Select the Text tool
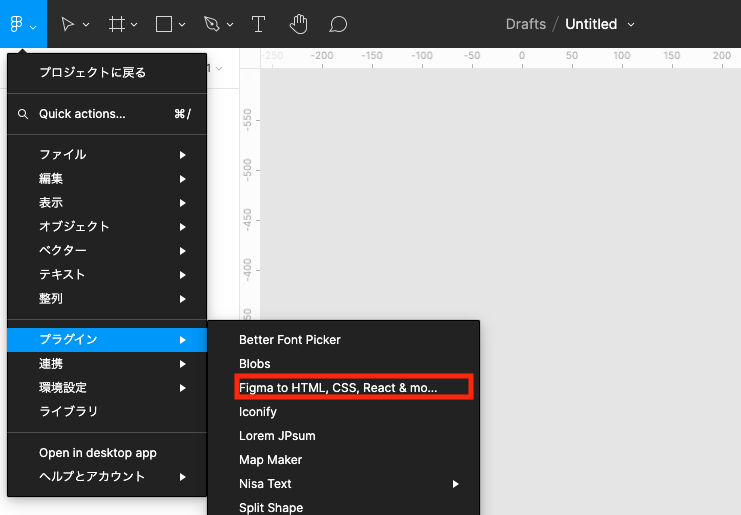Screen dimensions: 741x515 258,24
